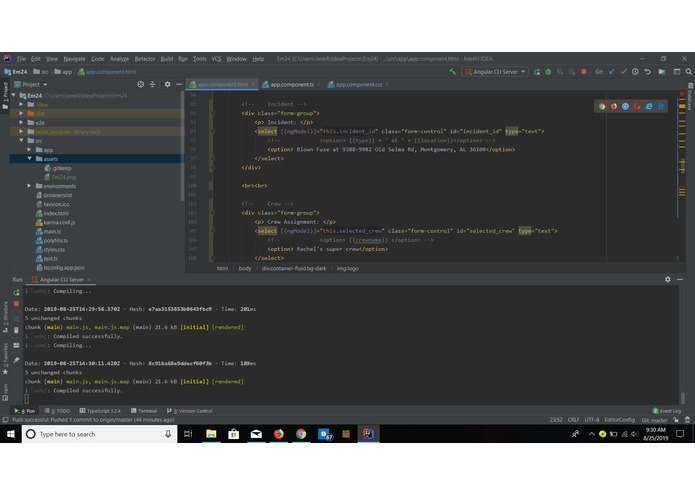695x494 pixels.
Task: Select karma.conf.js in the project tree
Action: coord(59,222)
